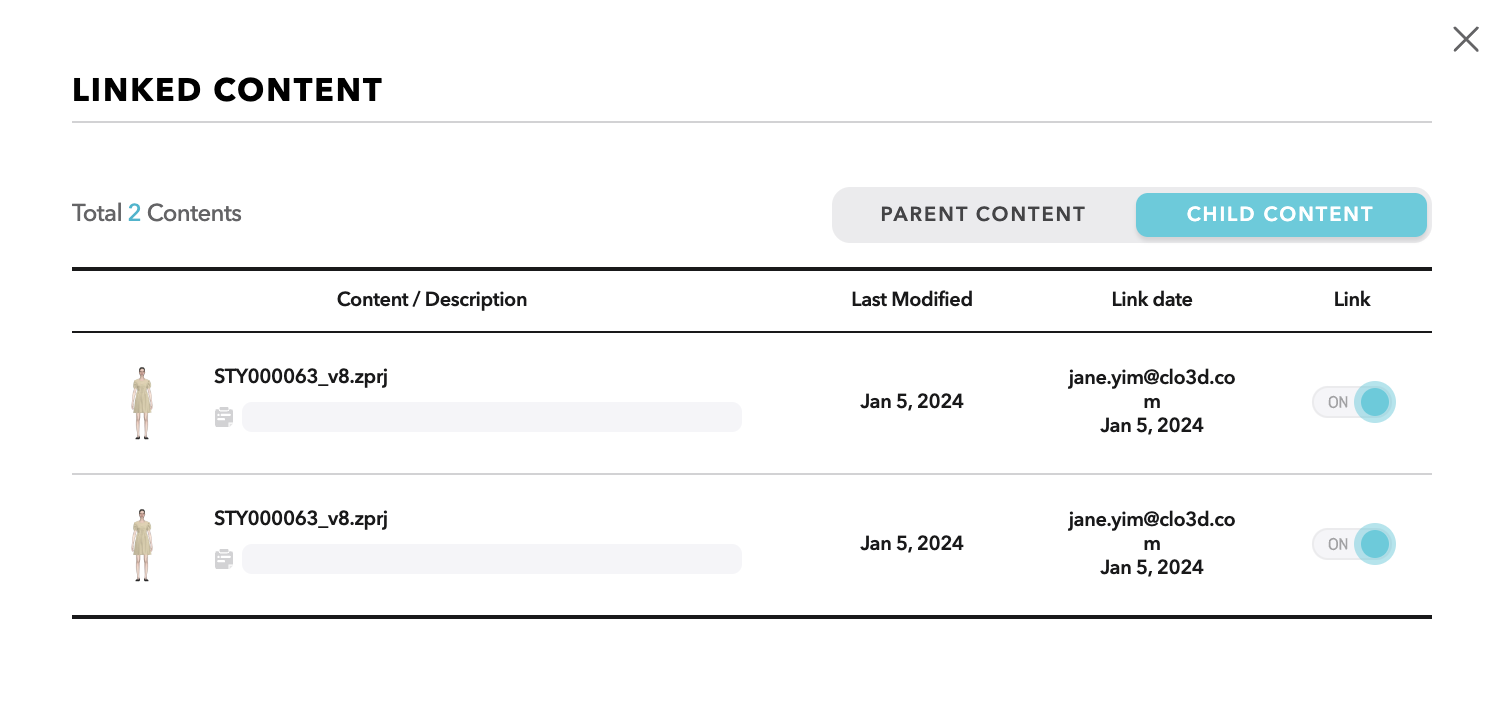
Task: Click the description field in second row
Action: [492, 559]
